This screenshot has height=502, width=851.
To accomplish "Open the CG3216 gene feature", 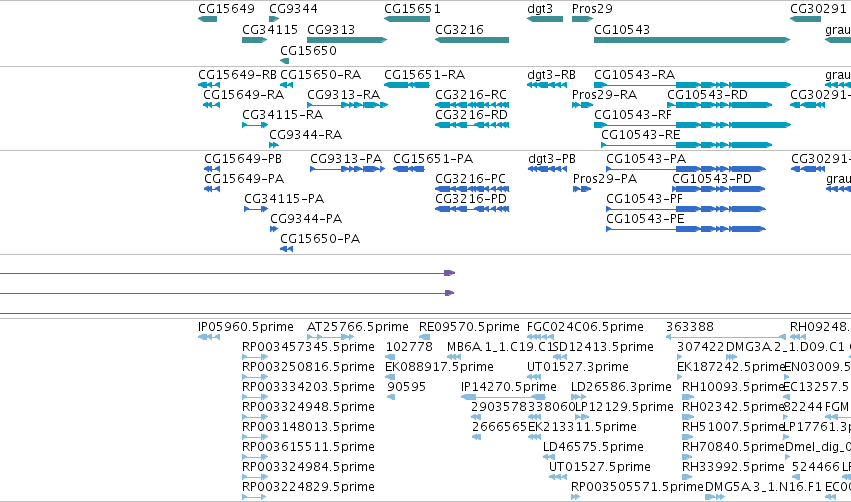I will pos(472,40).
